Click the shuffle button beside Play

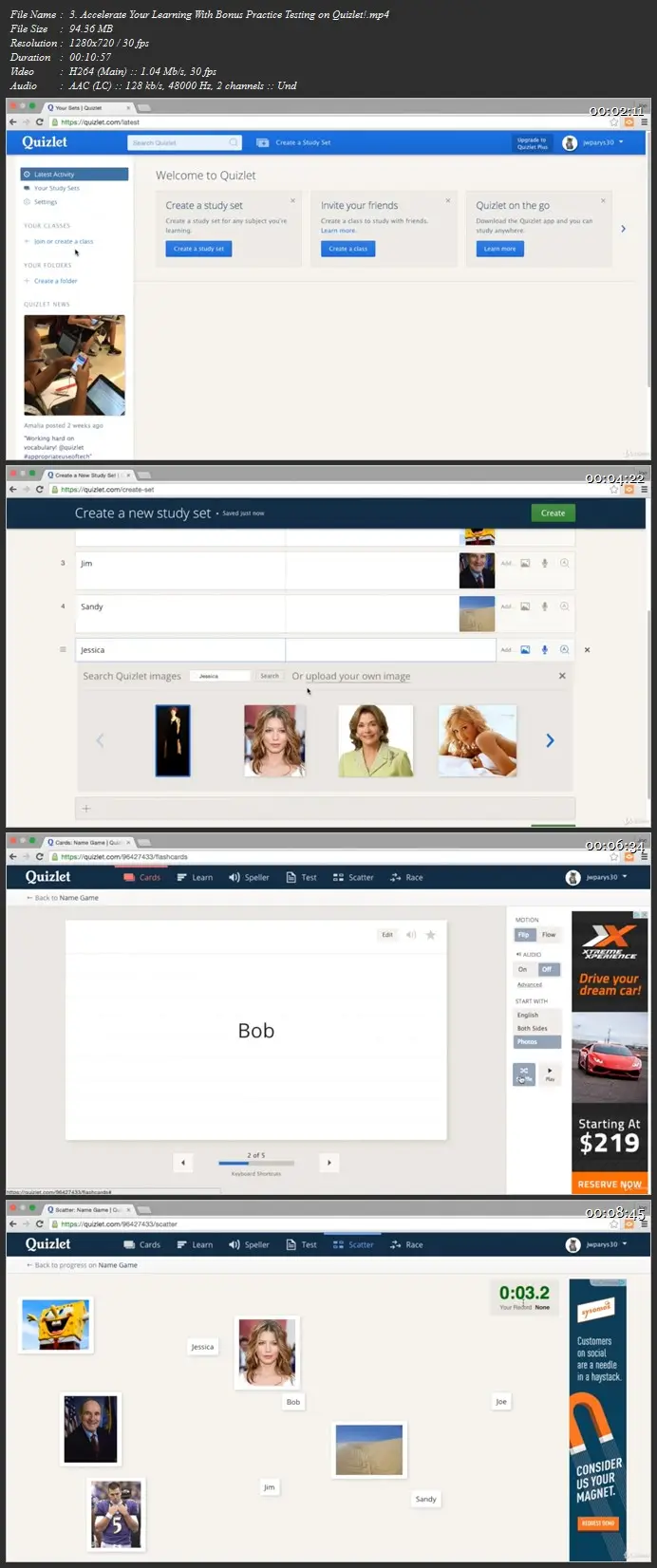(524, 1074)
